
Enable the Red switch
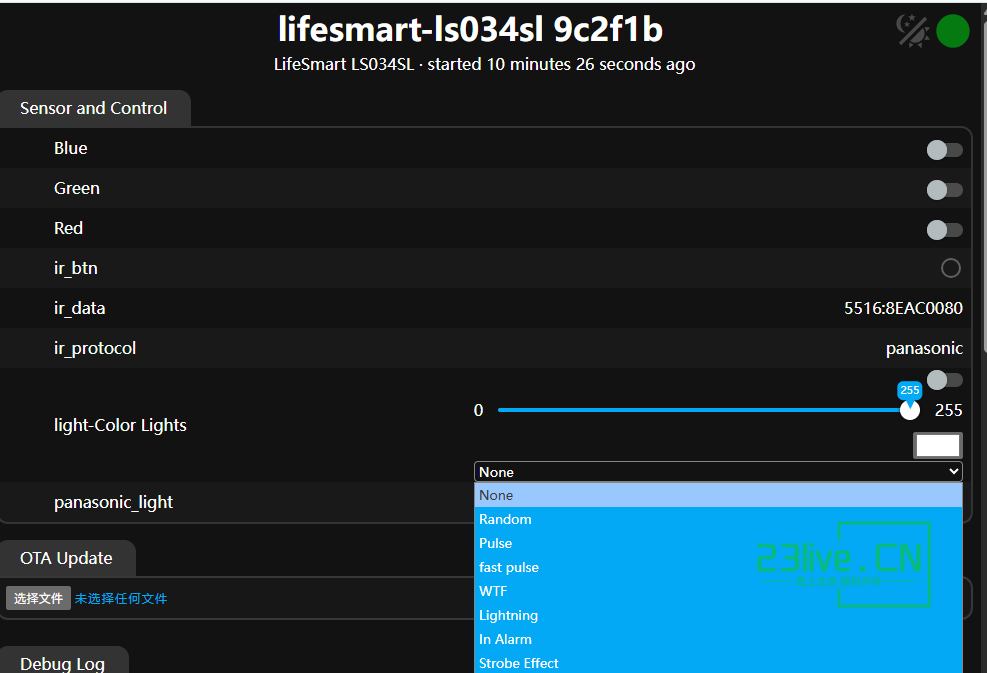[x=944, y=230]
